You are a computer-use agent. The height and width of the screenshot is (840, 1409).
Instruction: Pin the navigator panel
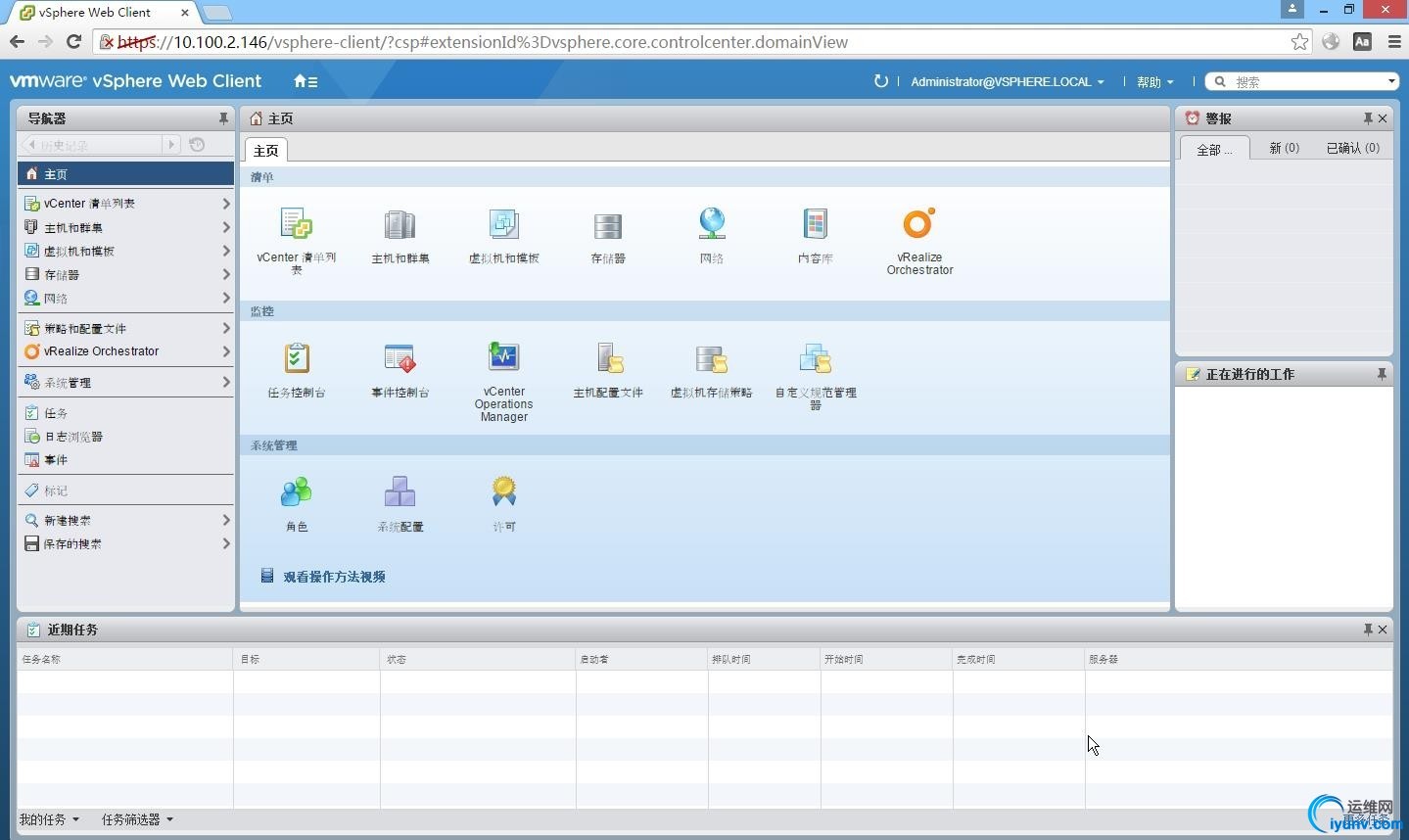[x=223, y=118]
